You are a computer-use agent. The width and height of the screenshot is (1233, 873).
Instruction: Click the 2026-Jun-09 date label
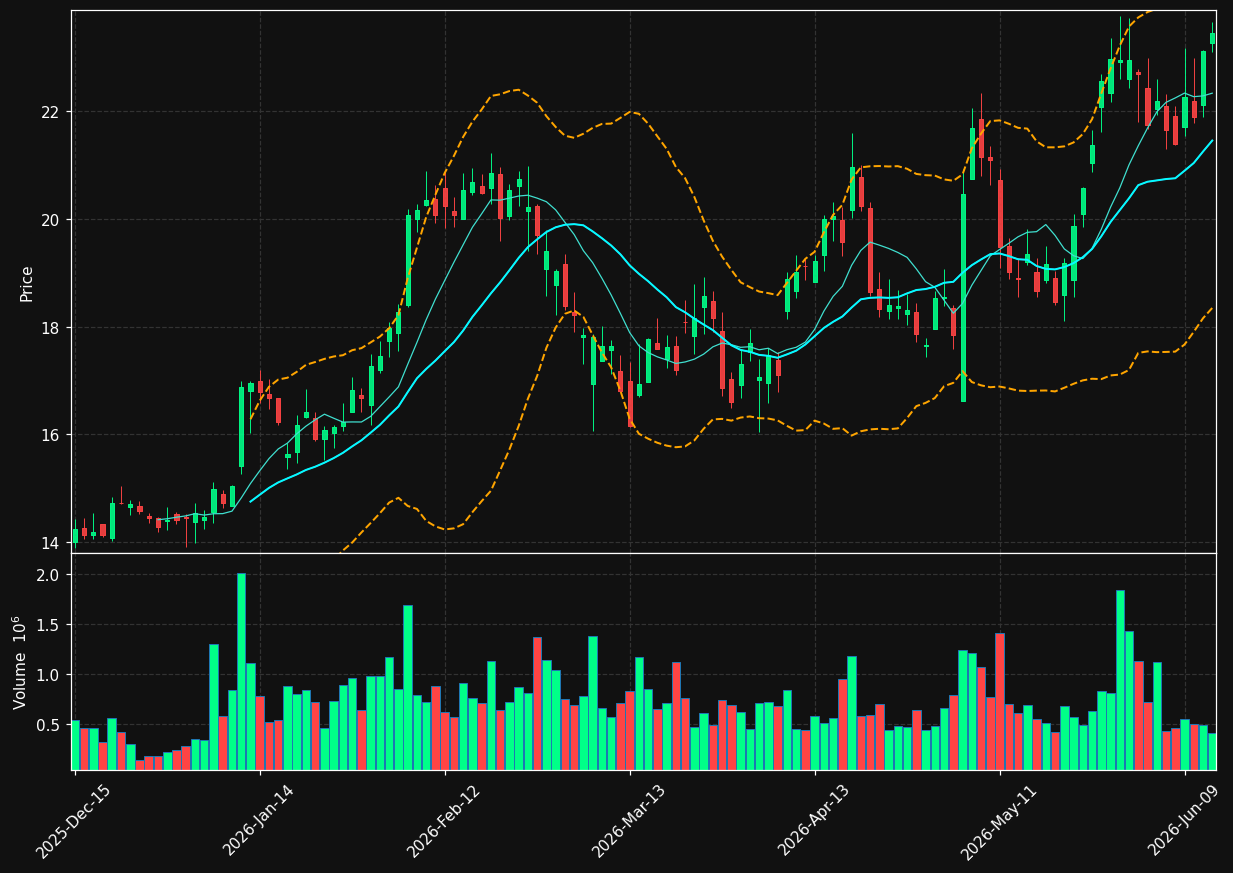point(1184,820)
